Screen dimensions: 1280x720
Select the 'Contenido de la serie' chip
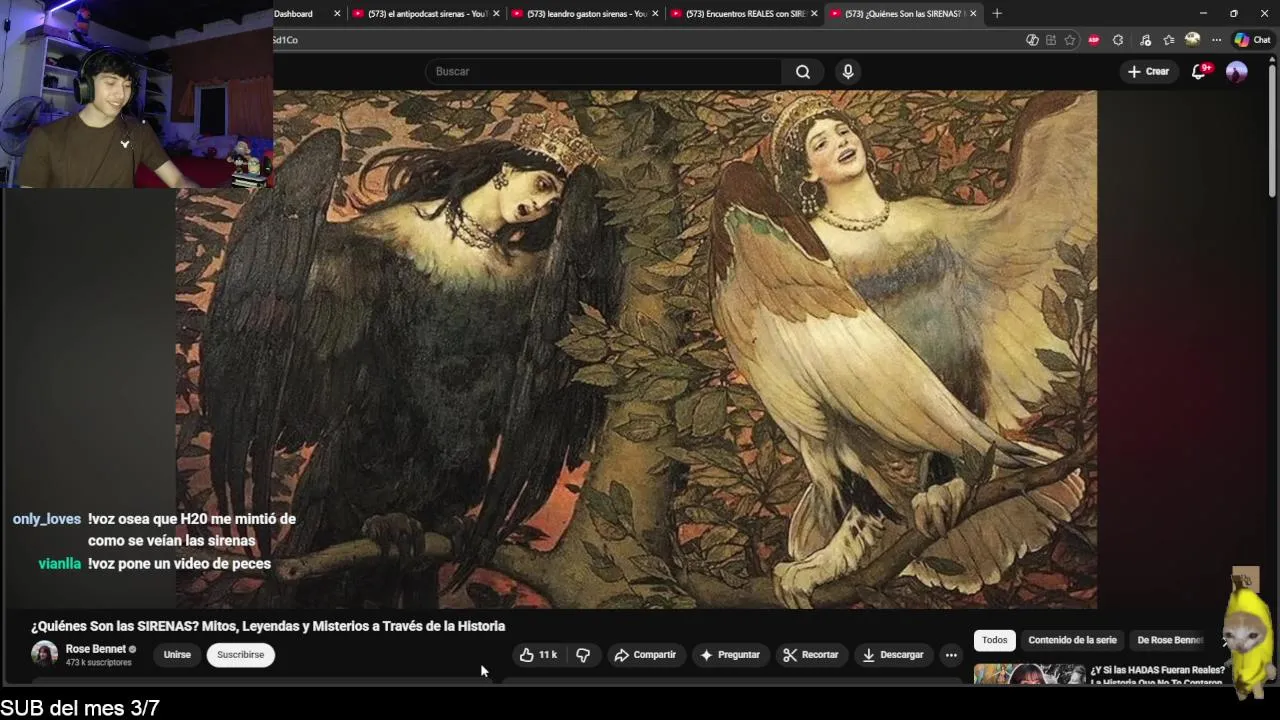click(x=1072, y=640)
